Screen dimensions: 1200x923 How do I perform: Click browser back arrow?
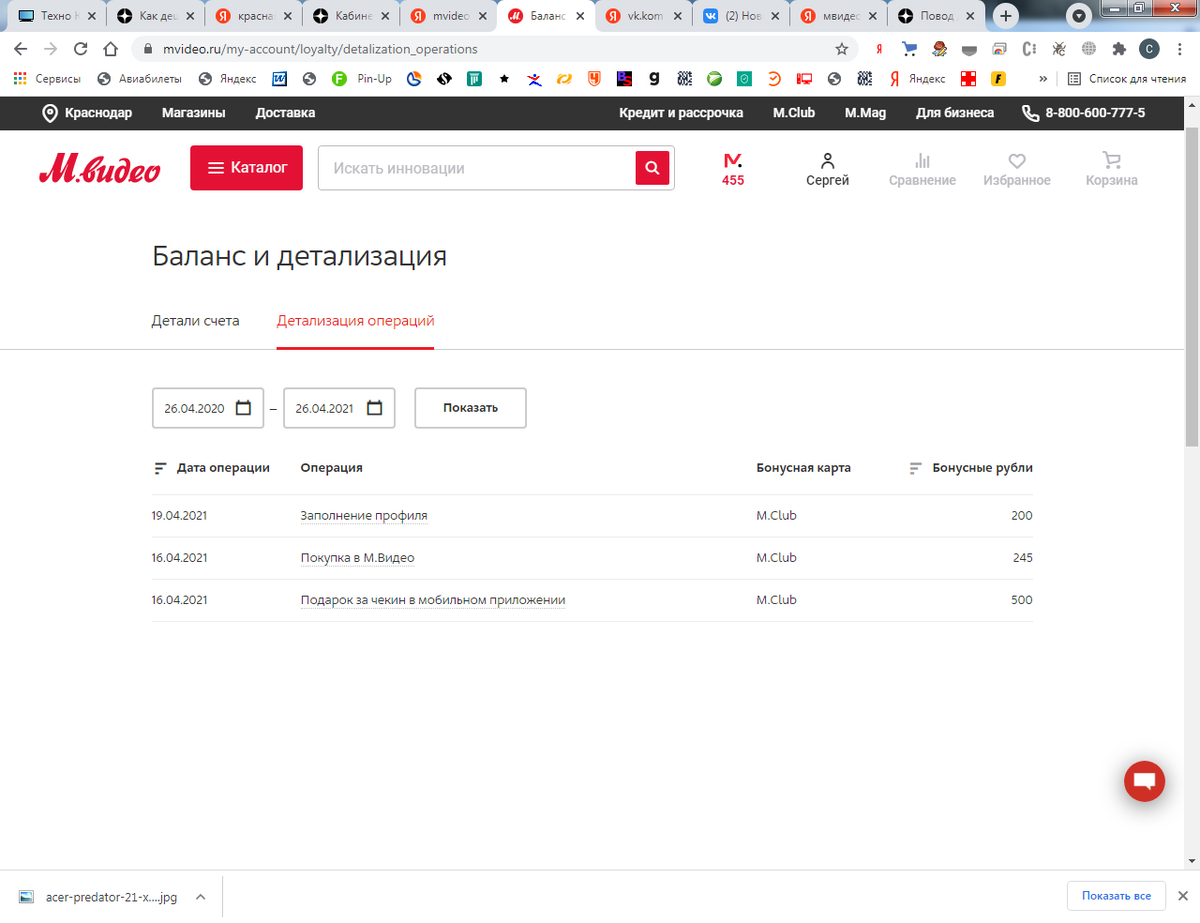coord(22,49)
